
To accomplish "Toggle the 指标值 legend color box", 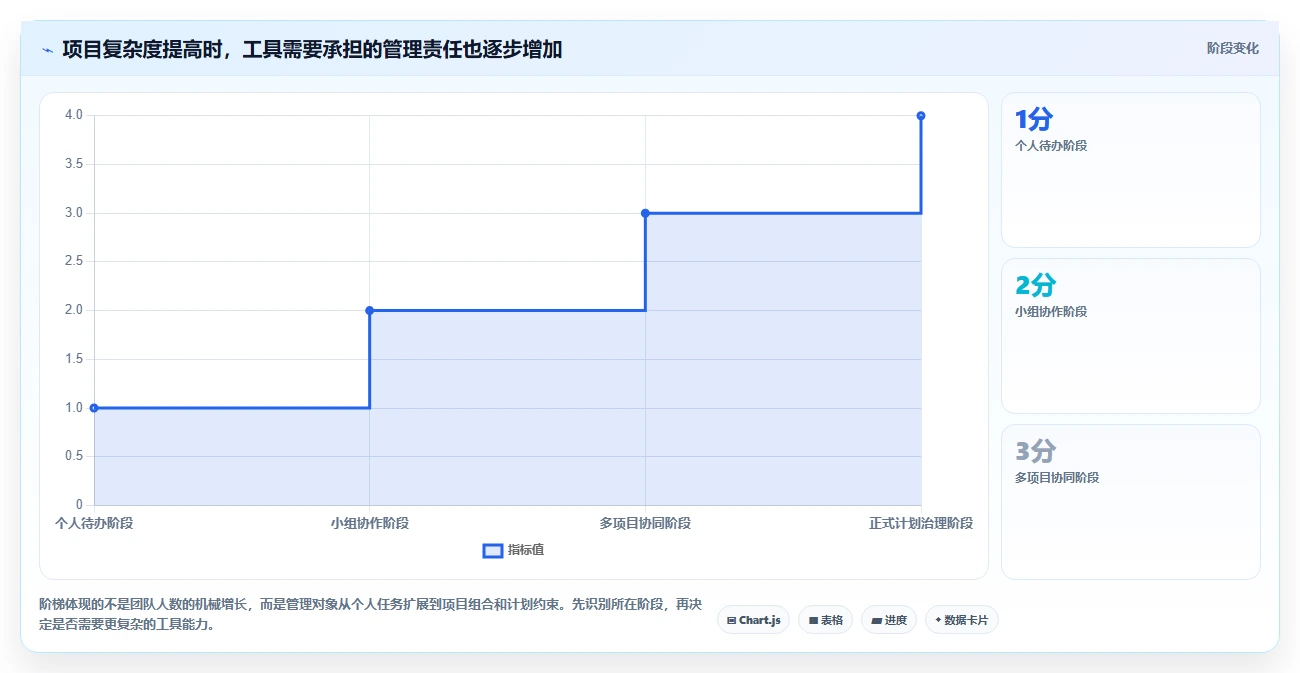I will tap(492, 550).
